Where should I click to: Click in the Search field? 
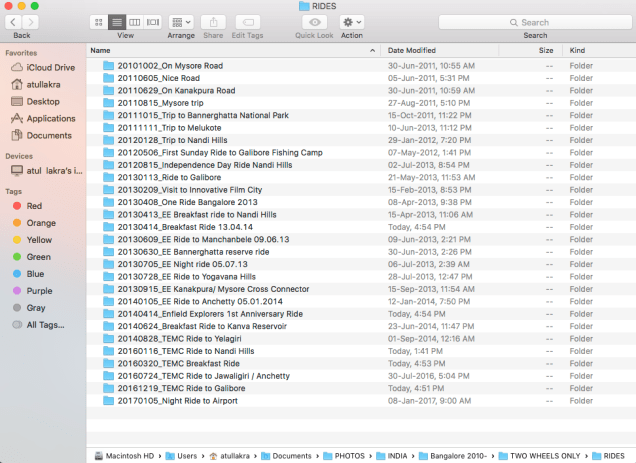(534, 22)
